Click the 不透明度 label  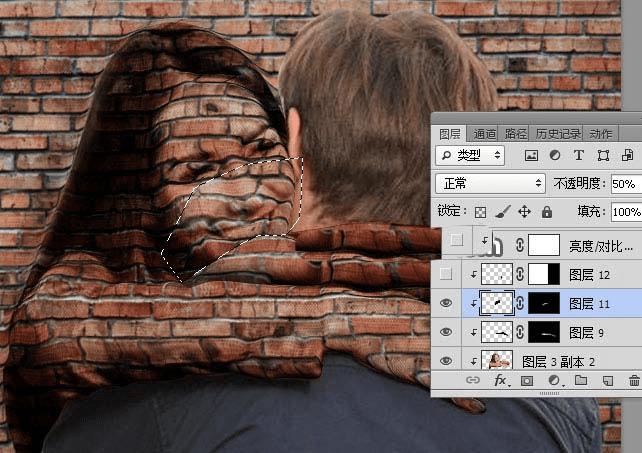pos(579,183)
